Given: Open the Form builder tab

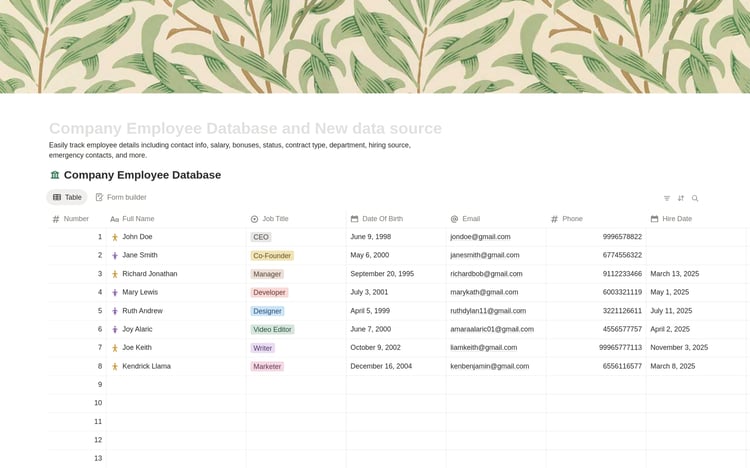Looking at the screenshot, I should pyautogui.click(x=121, y=197).
